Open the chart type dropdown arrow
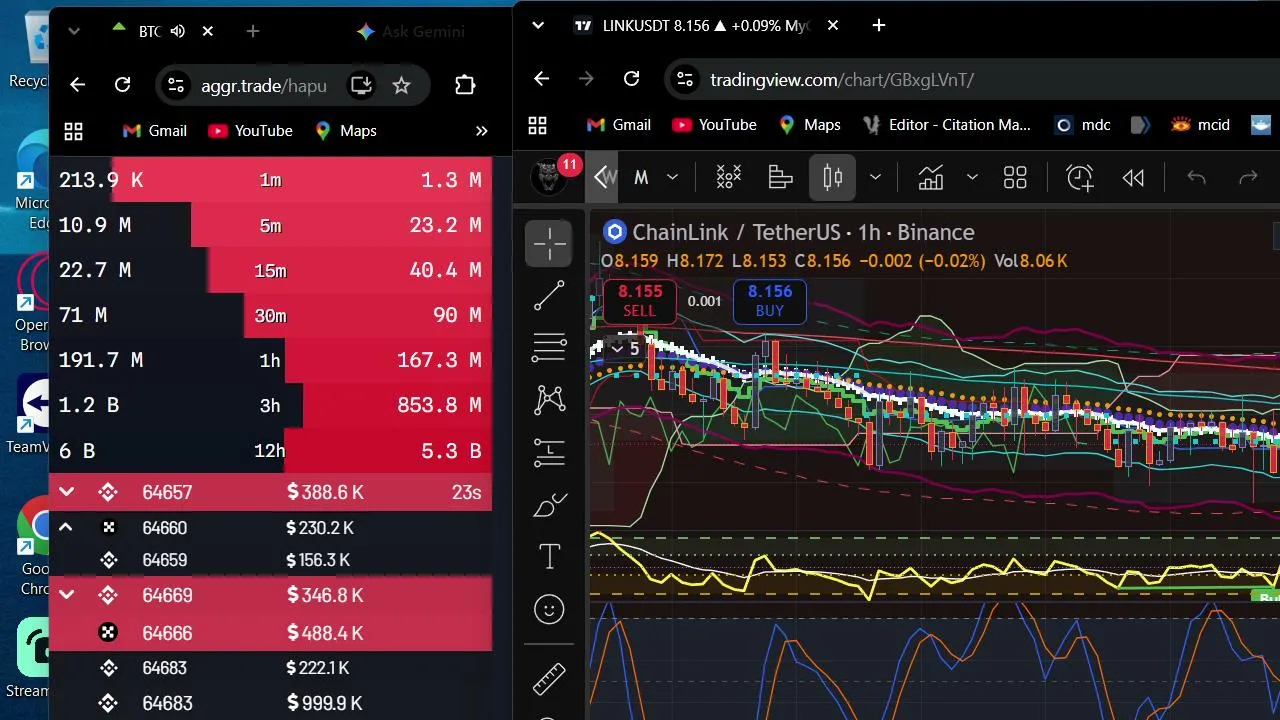 point(875,178)
